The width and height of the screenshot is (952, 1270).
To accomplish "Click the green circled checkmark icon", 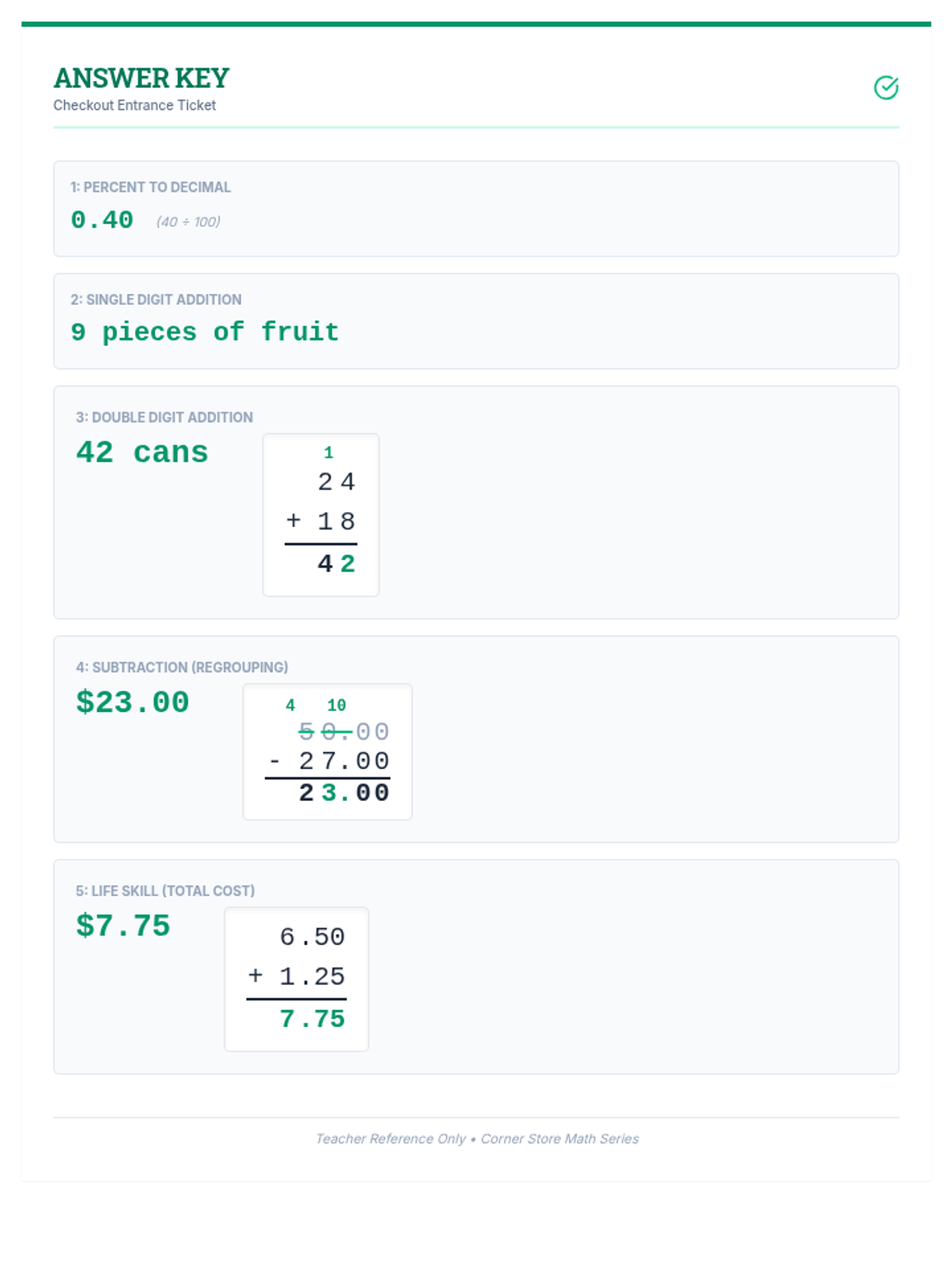I will click(x=885, y=87).
